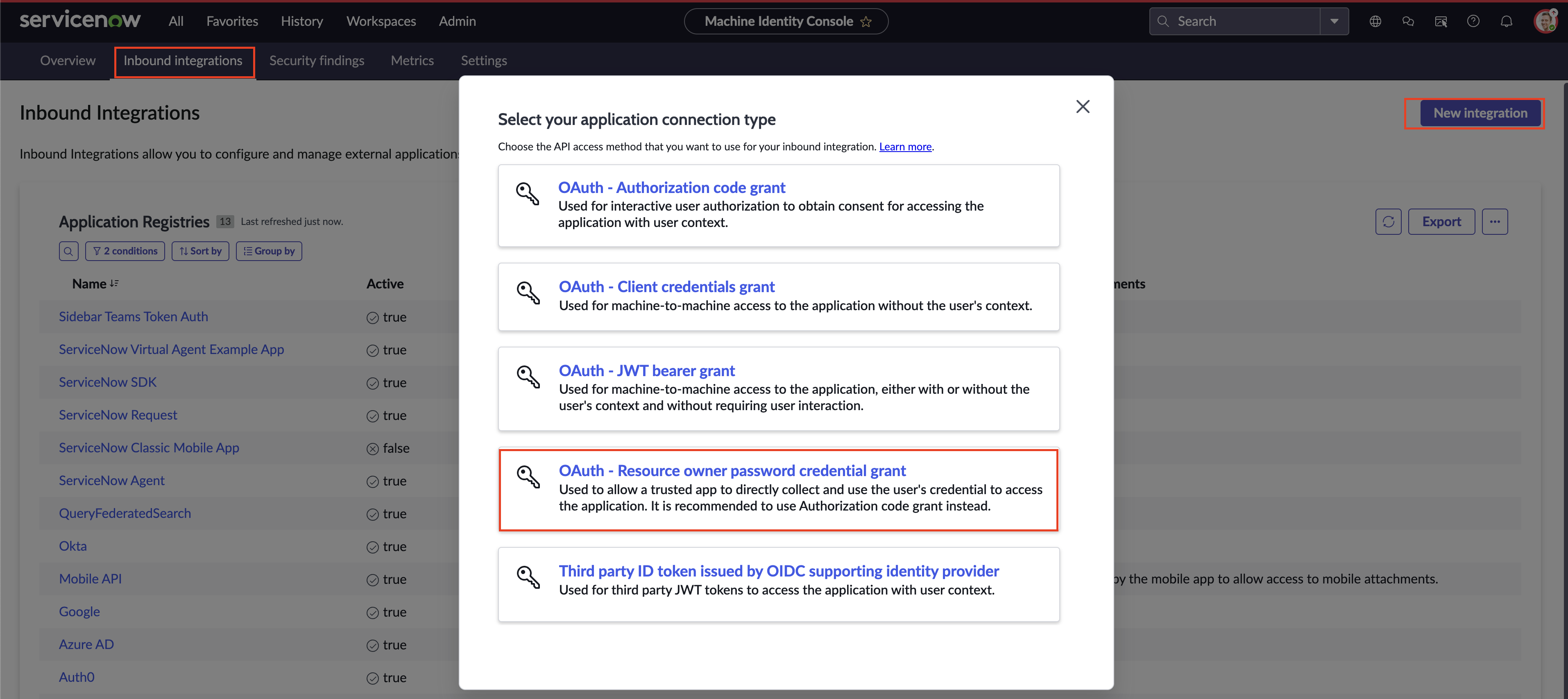Viewport: 1568px width, 699px height.
Task: Open the three-dot more actions menu
Action: click(x=1494, y=222)
